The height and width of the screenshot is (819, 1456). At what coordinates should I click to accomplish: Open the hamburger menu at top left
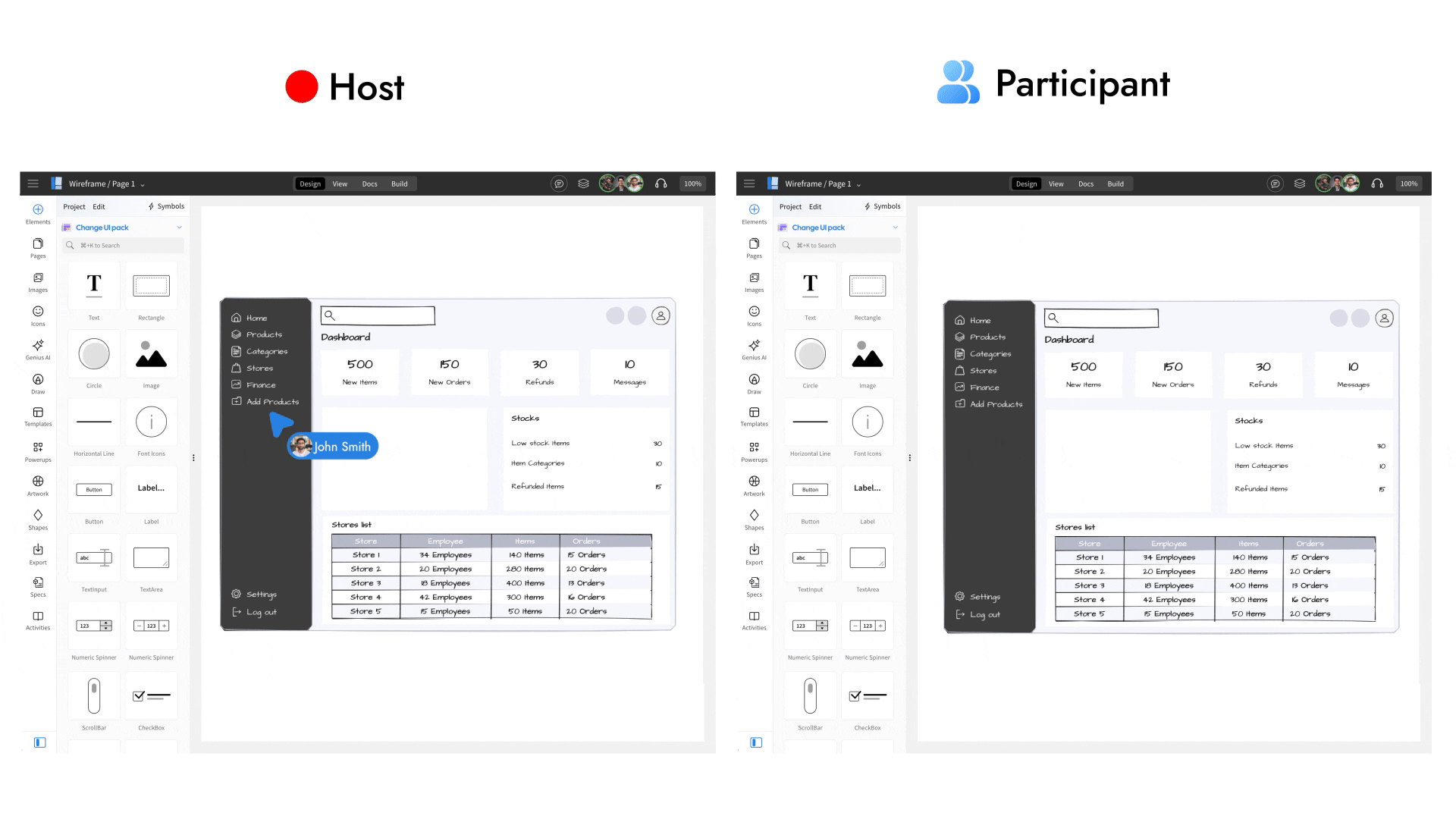[x=33, y=183]
